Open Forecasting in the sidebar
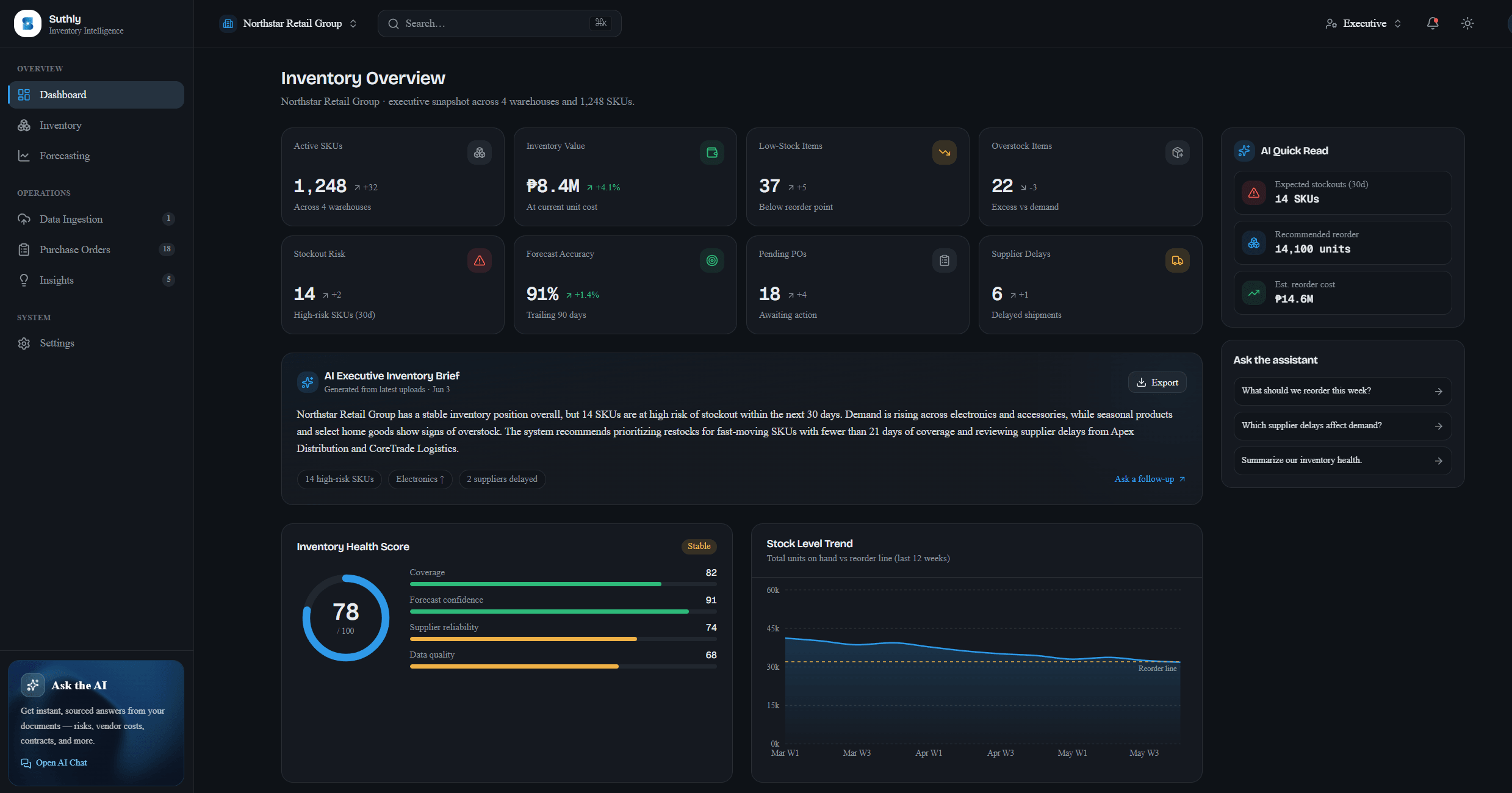Screen dimensions: 1512x793 (x=96, y=156)
